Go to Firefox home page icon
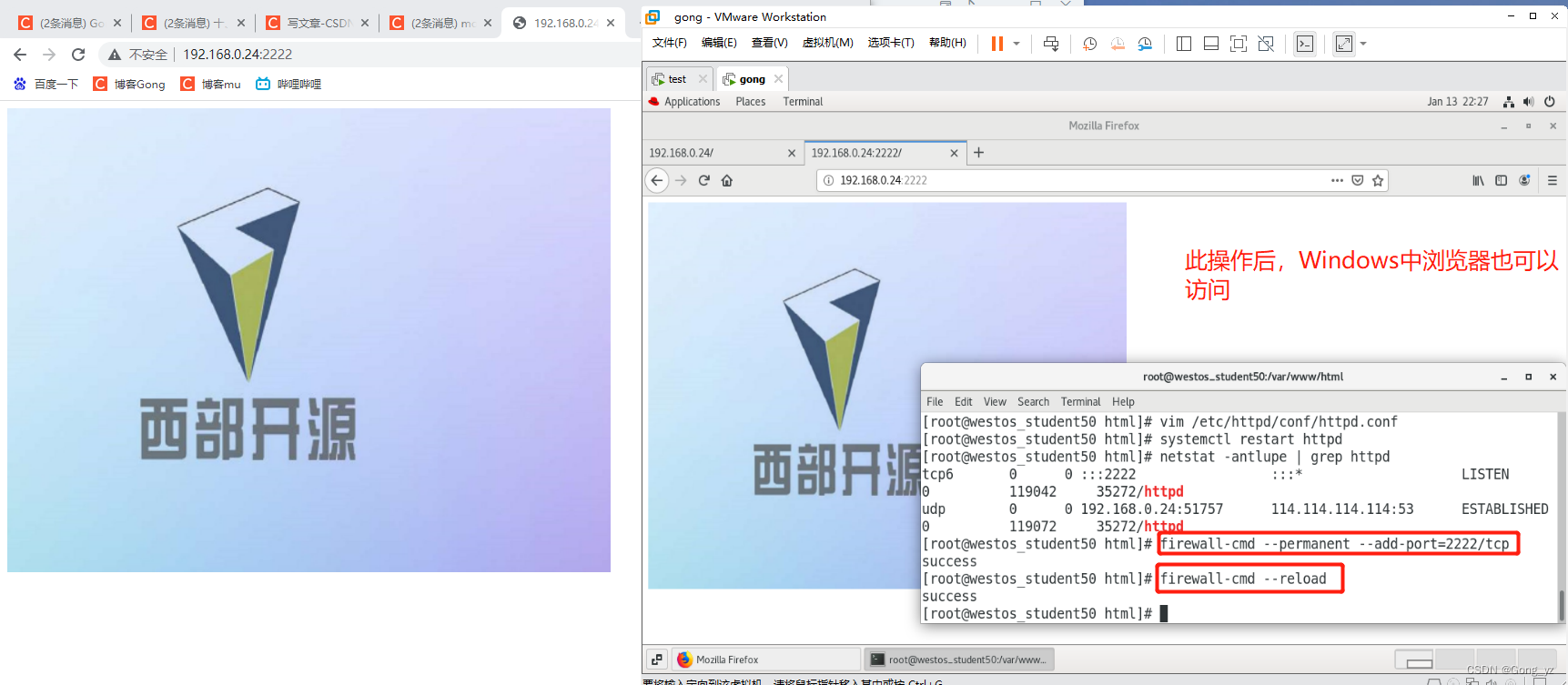 tap(727, 180)
